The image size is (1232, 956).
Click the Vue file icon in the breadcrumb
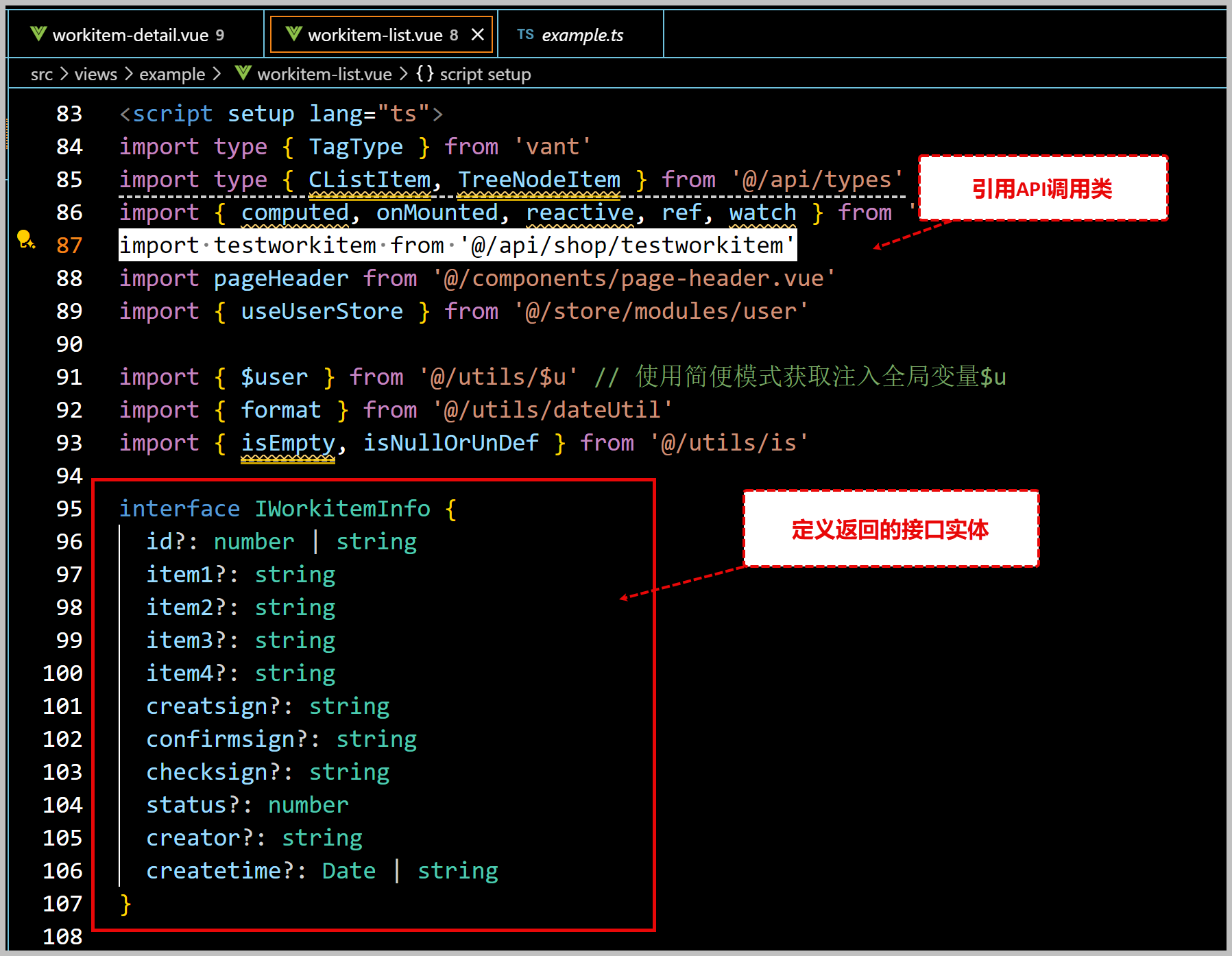coord(243,73)
